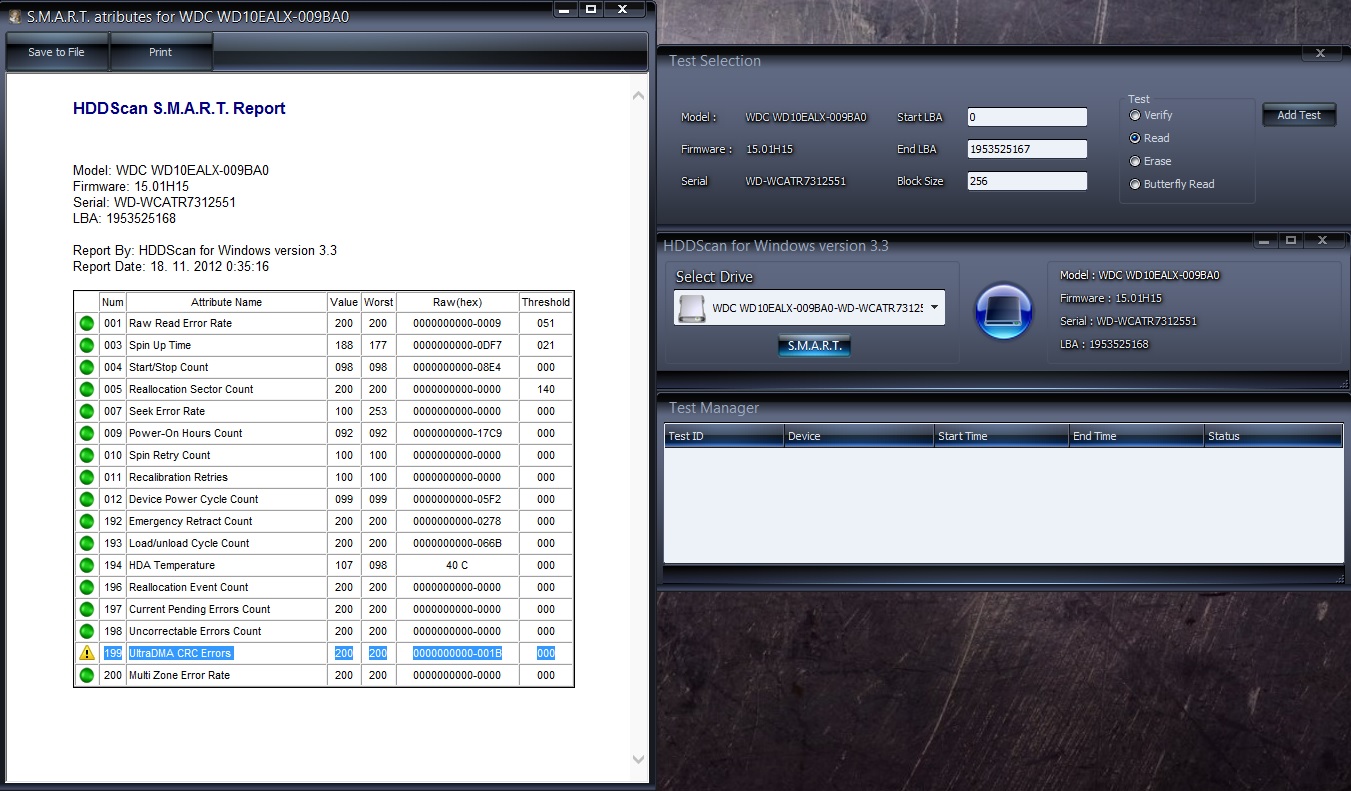Image resolution: width=1351 pixels, height=791 pixels.
Task: Click green status icon for Spin Retry Count
Action: pos(87,455)
